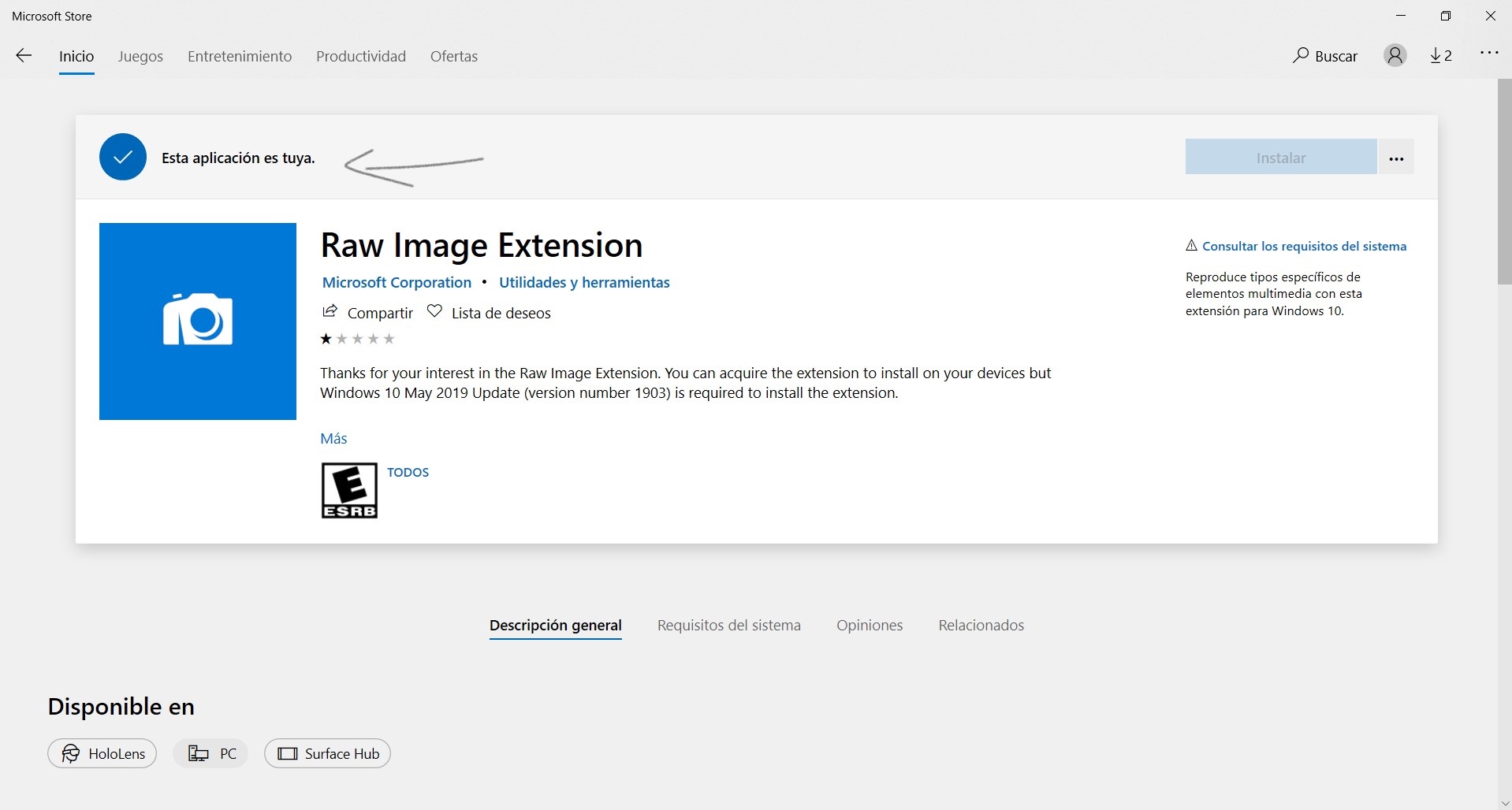The image size is (1512, 810).
Task: Open Consultar los requisitos del sistema
Action: [x=1304, y=246]
